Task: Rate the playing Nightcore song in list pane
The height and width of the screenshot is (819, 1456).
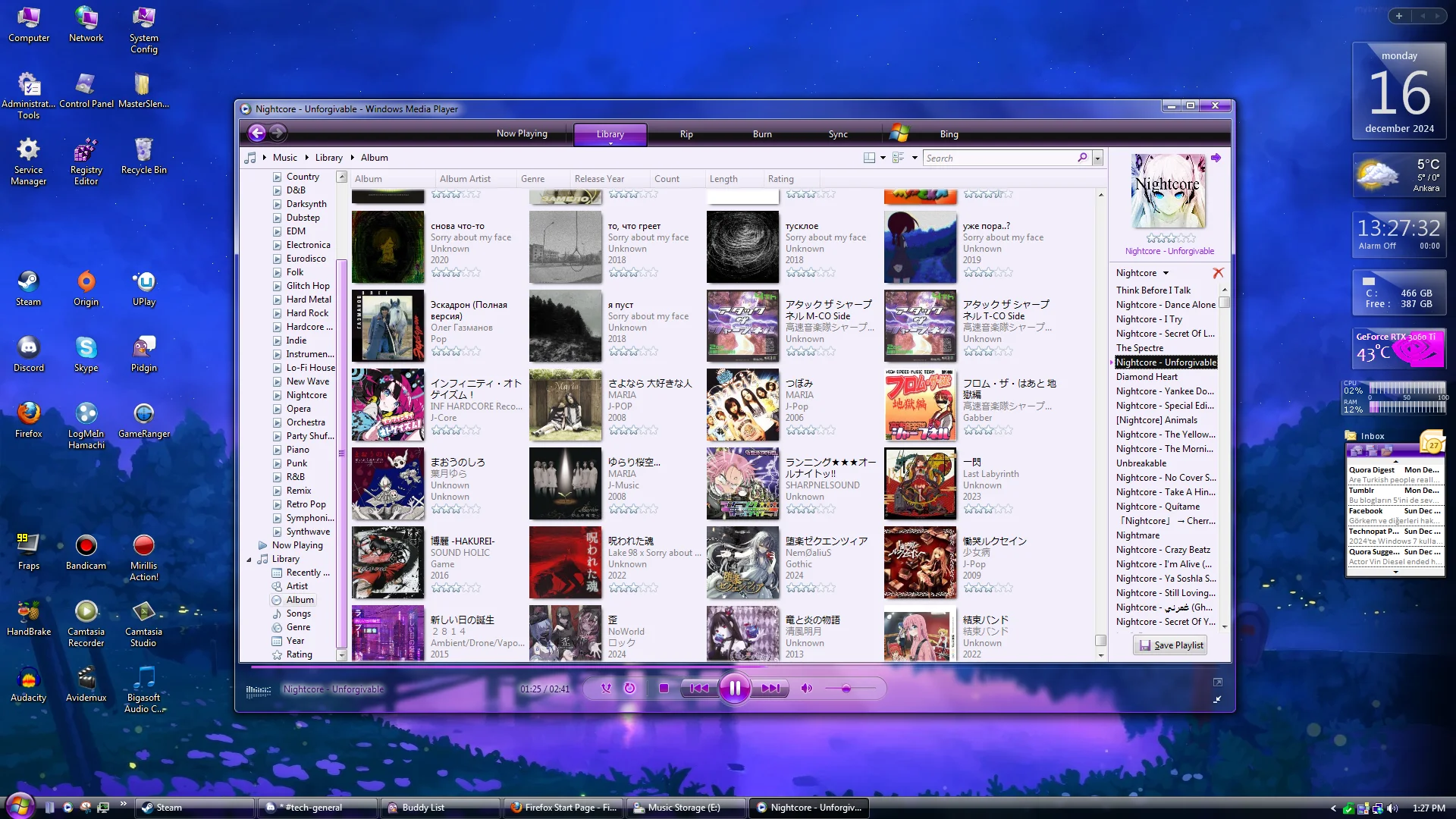Action: (1169, 238)
